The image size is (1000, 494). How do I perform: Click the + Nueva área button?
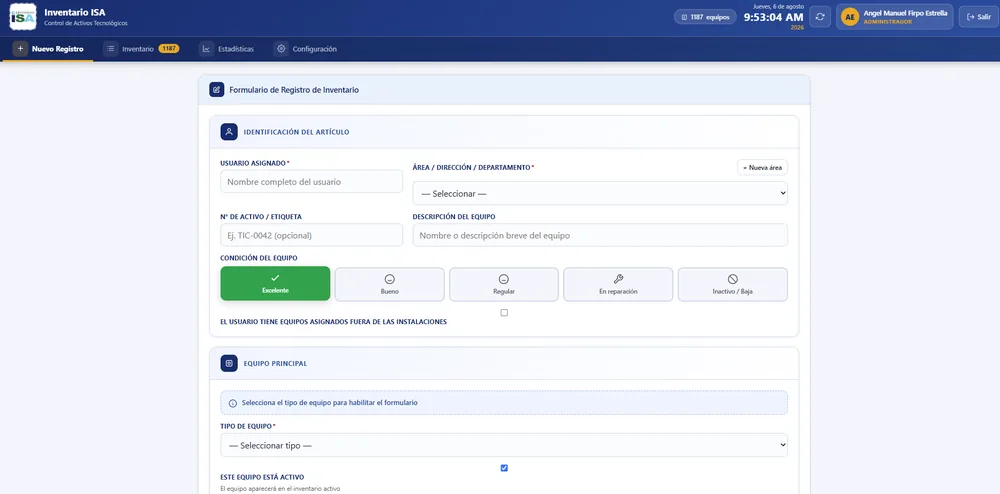(x=763, y=167)
